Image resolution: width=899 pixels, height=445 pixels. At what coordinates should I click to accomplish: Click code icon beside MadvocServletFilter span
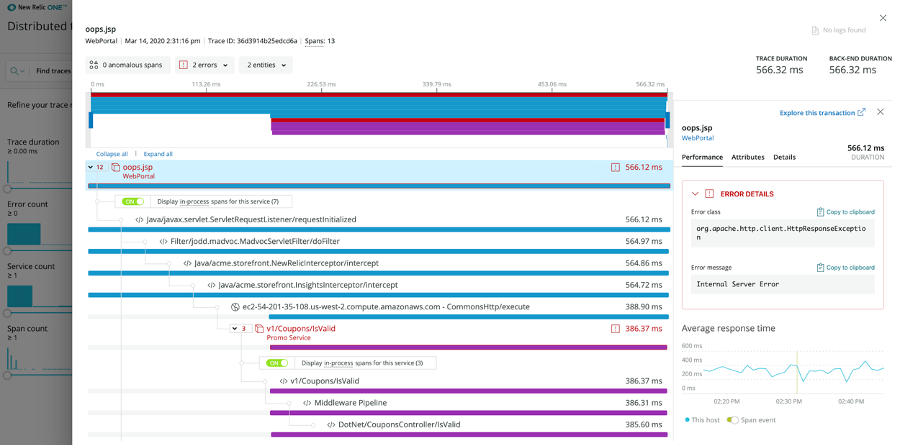tap(163, 241)
